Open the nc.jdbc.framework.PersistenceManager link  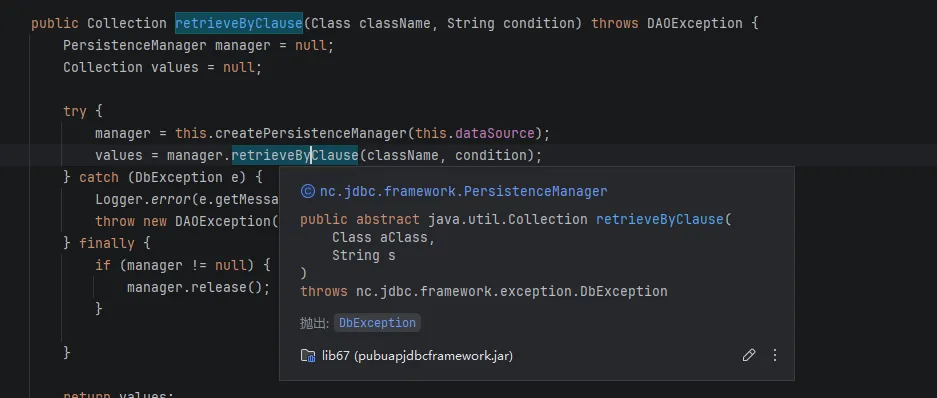[x=463, y=191]
